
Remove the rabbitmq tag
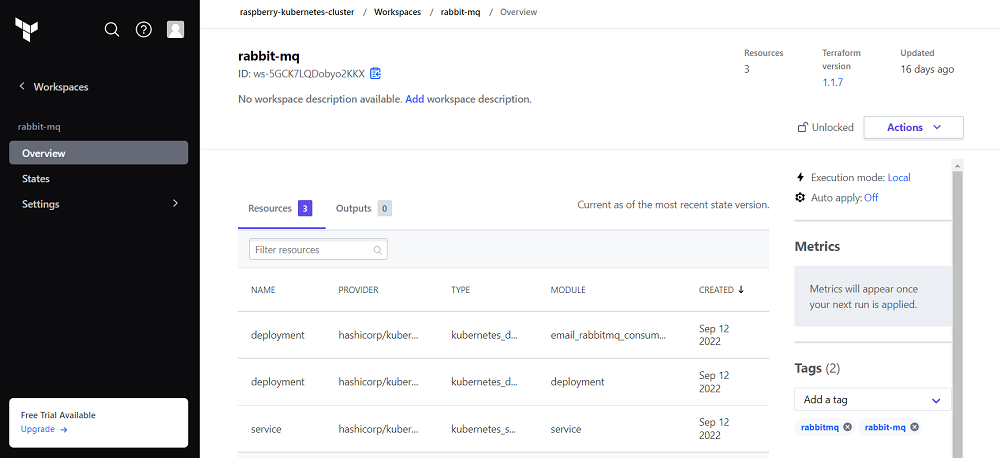click(x=847, y=427)
